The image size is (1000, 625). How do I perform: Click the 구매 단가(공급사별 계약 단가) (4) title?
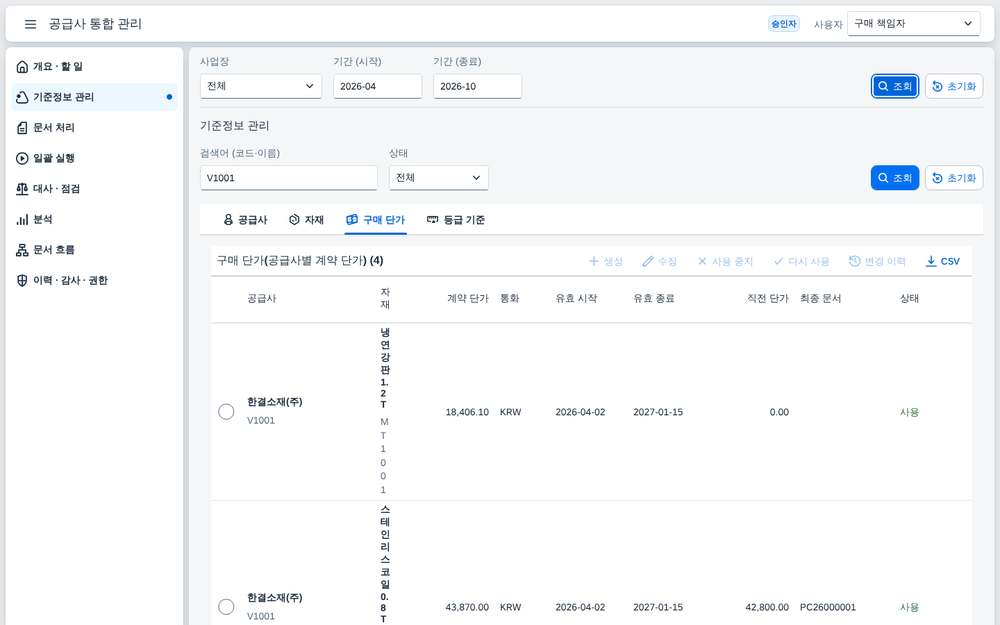(300, 261)
